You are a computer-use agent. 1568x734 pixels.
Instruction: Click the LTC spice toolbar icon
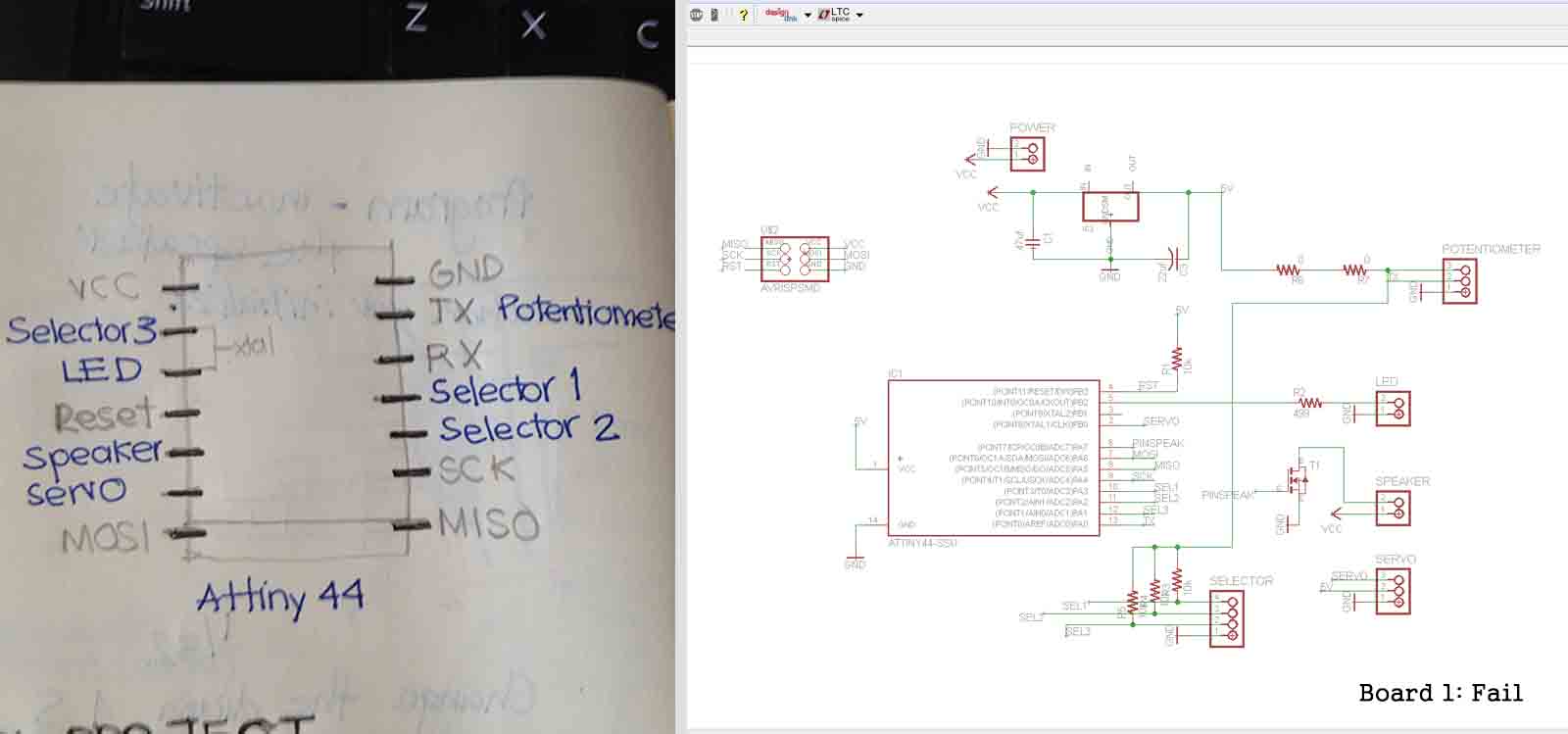(834, 15)
